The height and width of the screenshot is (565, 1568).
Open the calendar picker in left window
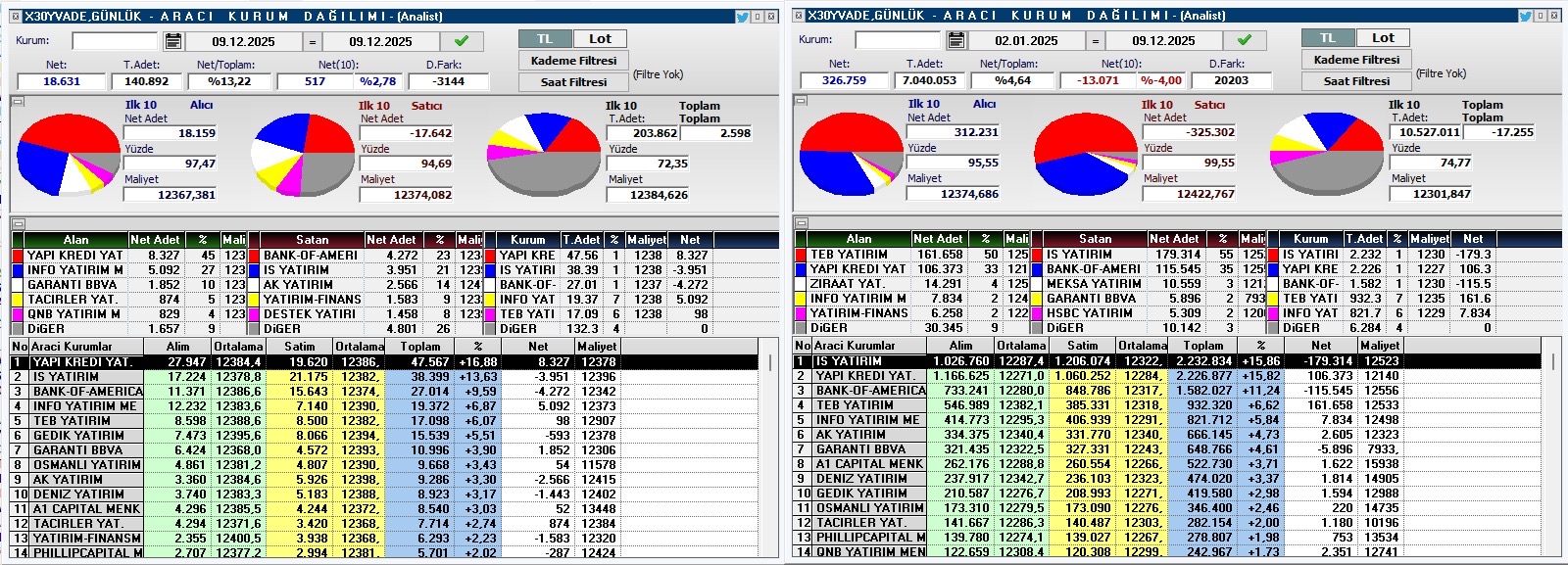(173, 41)
